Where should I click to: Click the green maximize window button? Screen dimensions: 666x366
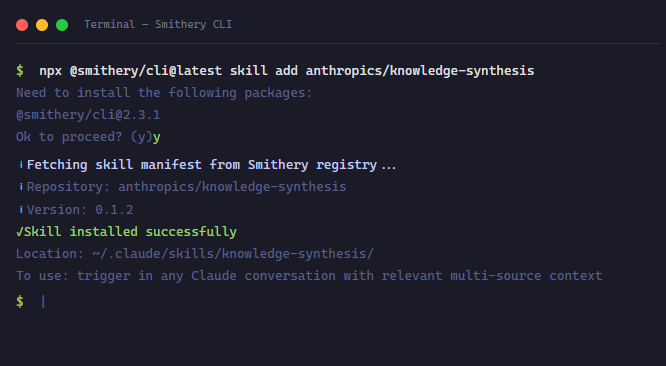click(x=62, y=25)
